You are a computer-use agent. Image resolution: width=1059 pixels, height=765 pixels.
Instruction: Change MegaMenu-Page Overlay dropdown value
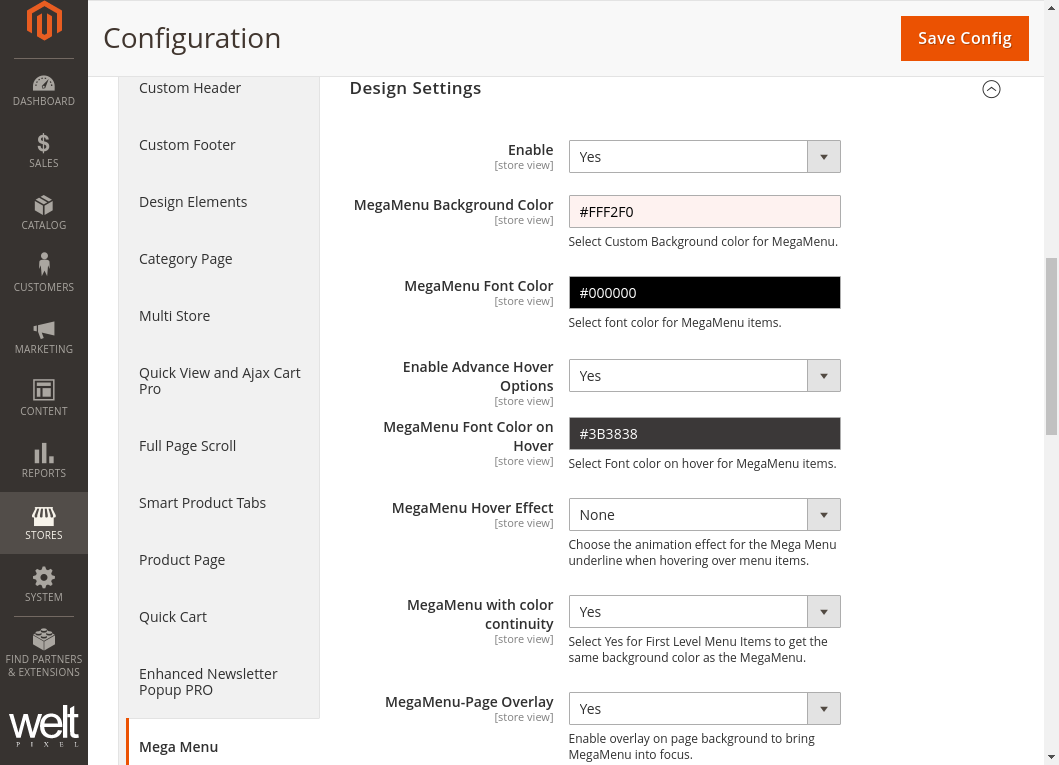point(704,709)
